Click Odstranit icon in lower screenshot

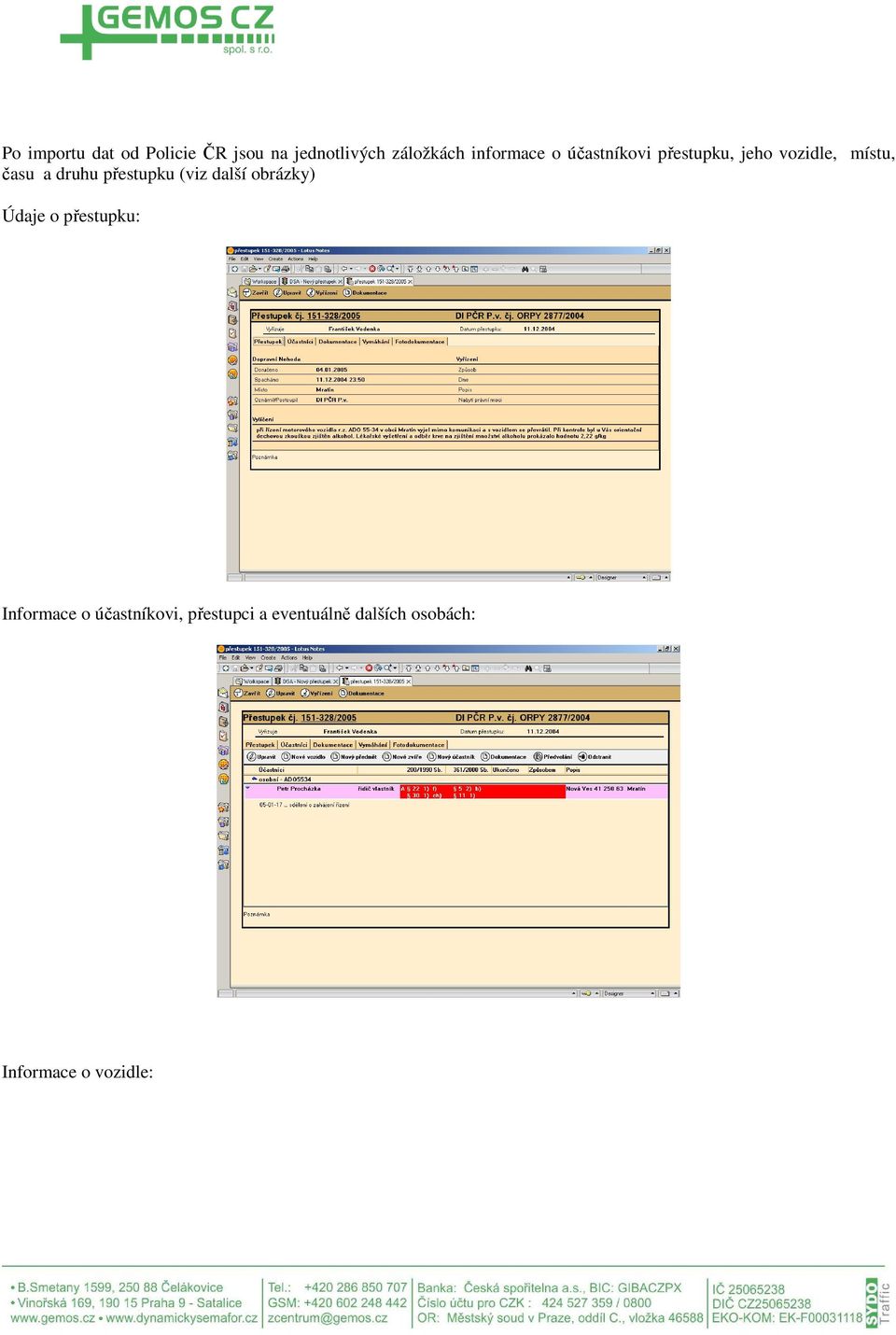581,757
